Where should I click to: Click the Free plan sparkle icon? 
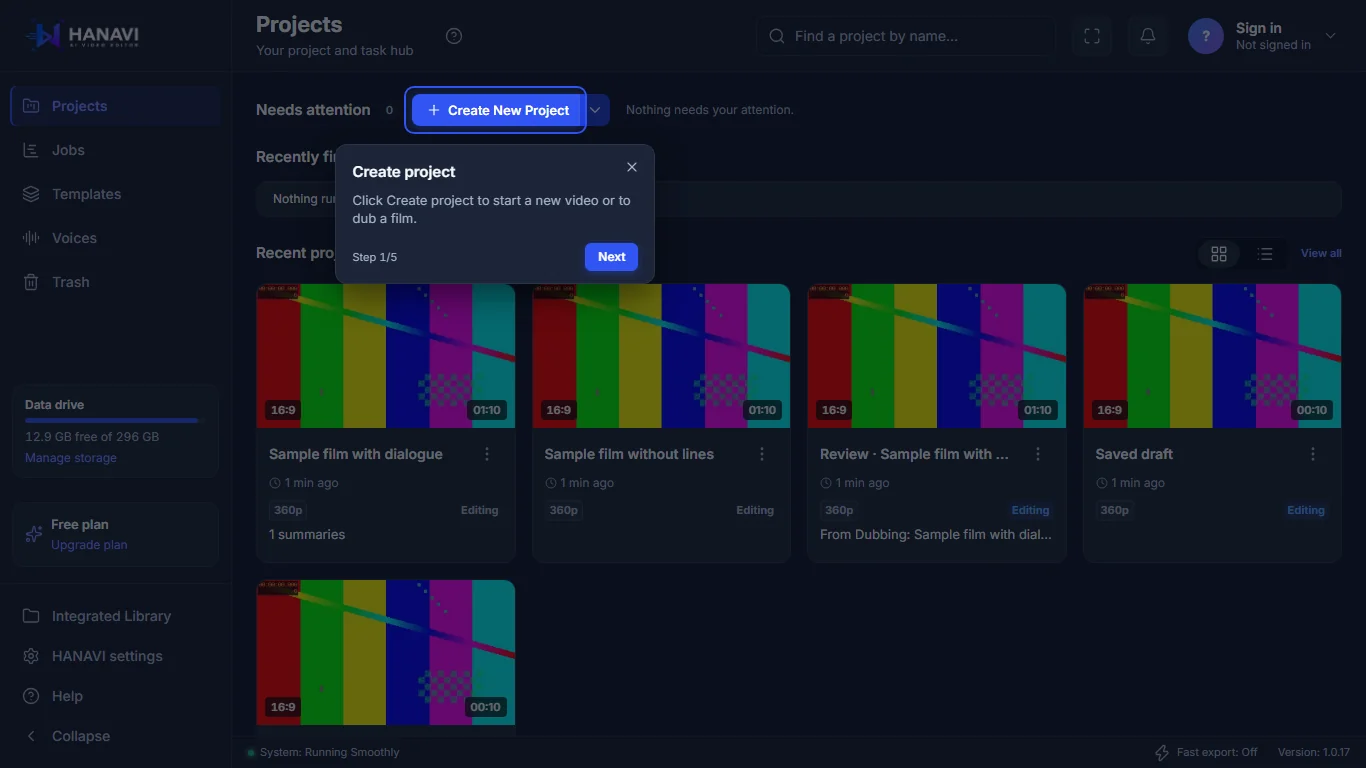pyautogui.click(x=34, y=534)
